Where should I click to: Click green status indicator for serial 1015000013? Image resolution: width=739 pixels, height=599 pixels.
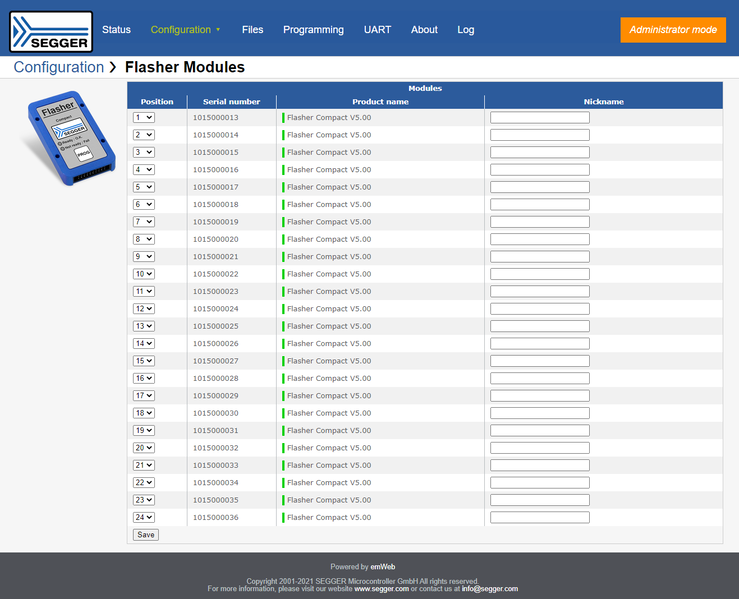283,117
